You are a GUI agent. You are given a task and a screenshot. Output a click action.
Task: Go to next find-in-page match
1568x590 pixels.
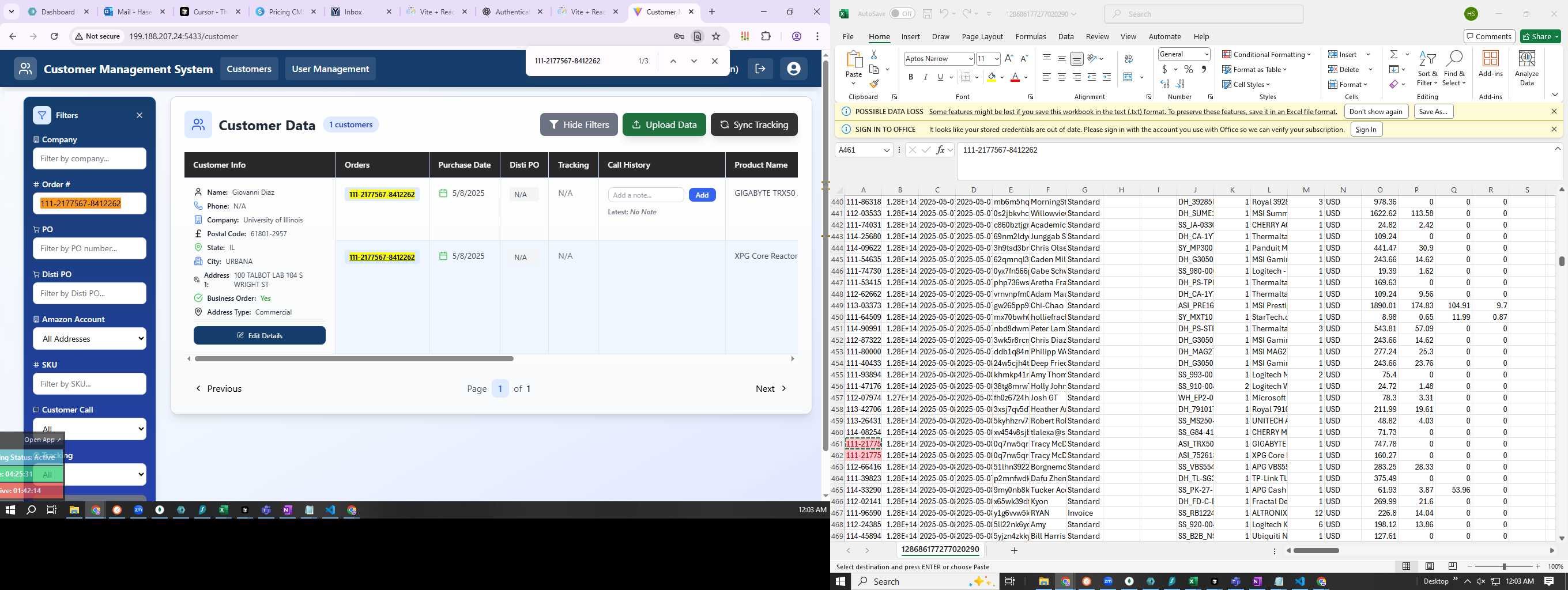click(694, 61)
